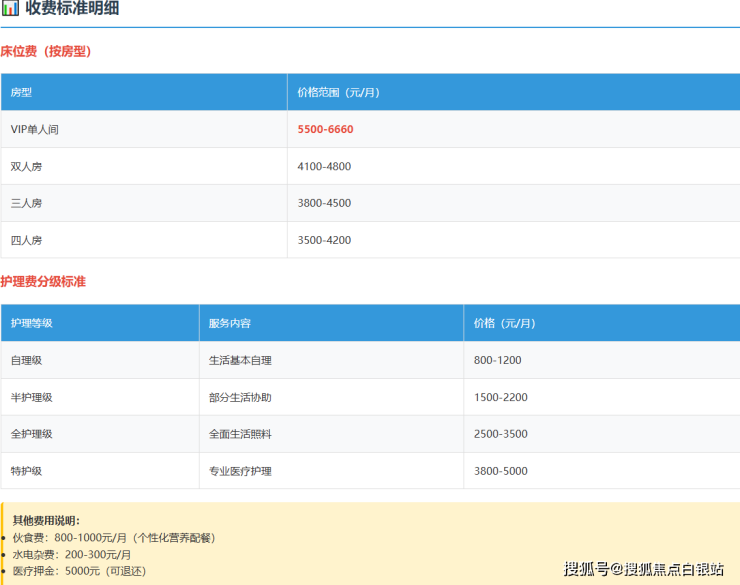Click the 3800-5000 price for 特护级
Screen dimensions: 740x585
coord(501,471)
